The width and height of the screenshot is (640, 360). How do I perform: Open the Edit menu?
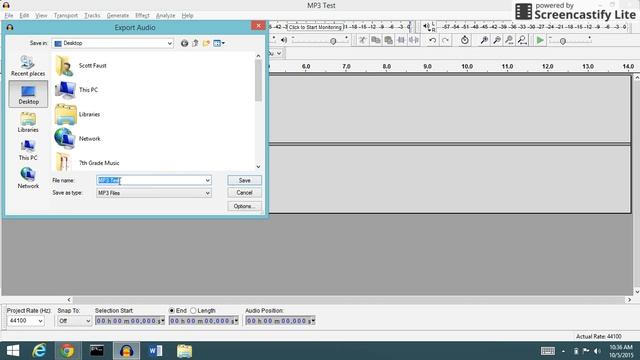[x=24, y=16]
